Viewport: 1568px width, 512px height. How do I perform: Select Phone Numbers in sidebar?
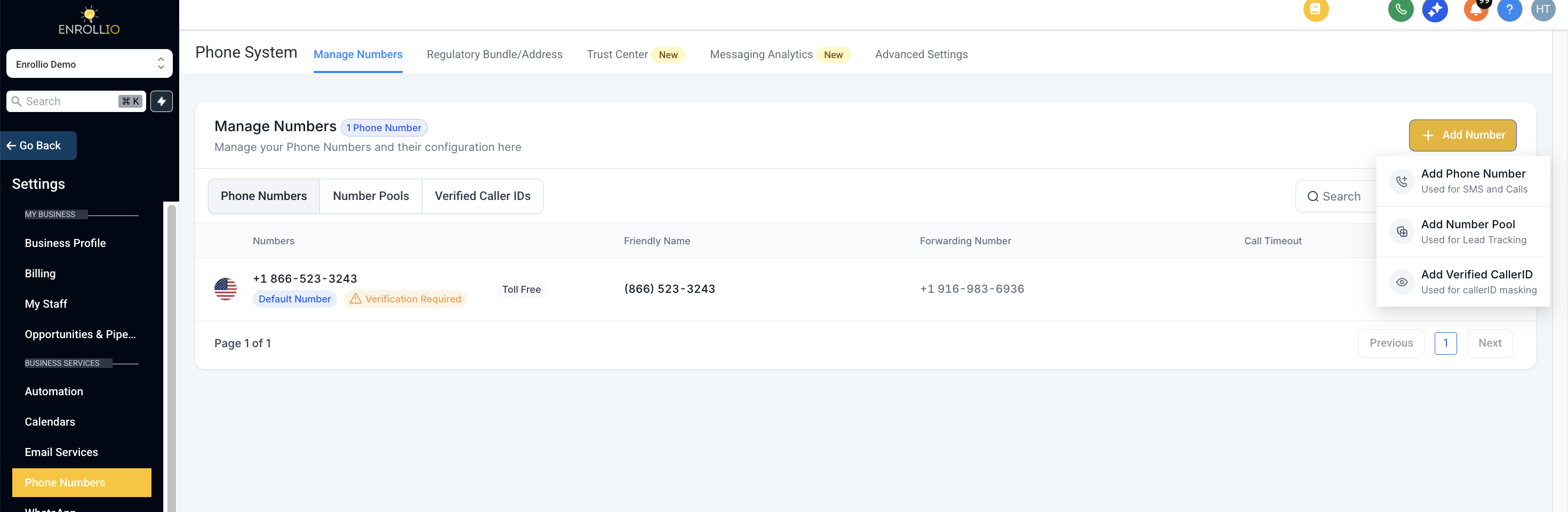click(x=82, y=482)
